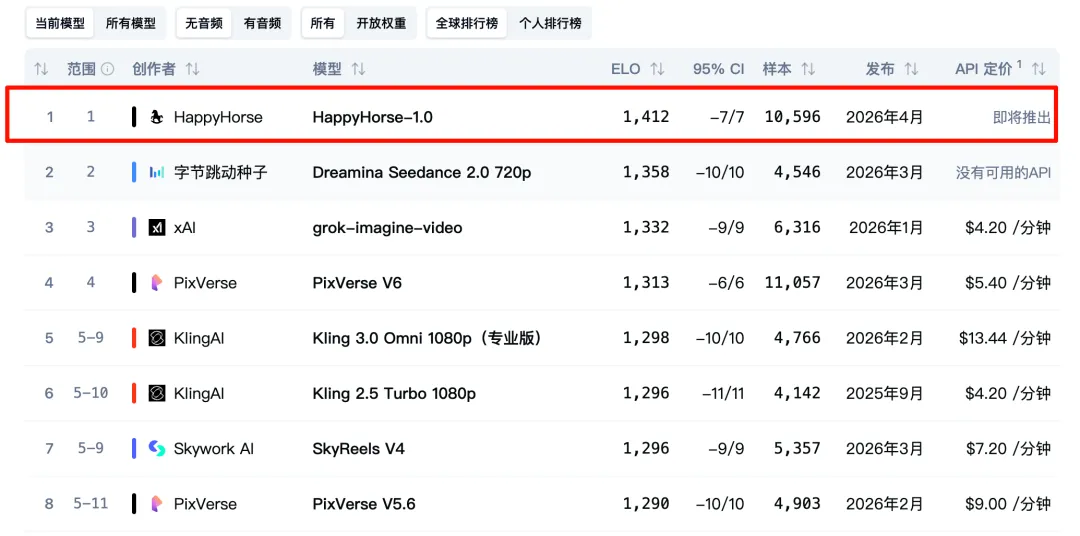
Task: Click the HappyHorse creator logo icon
Action: 157,117
